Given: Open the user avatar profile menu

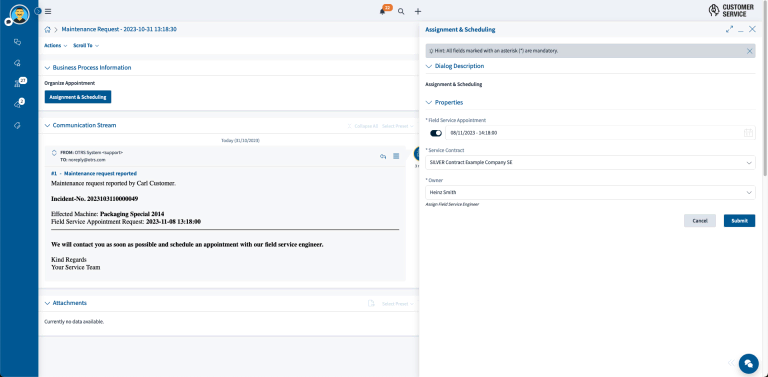Looking at the screenshot, I should click(x=19, y=14).
